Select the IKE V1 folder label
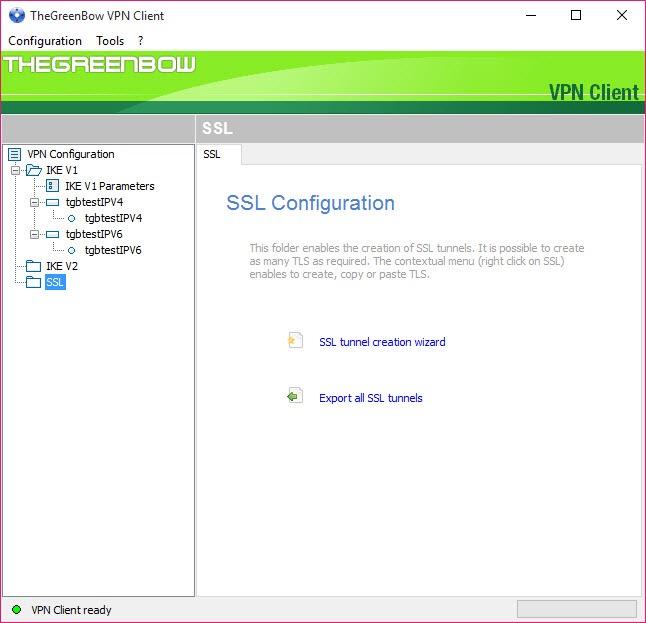The width and height of the screenshot is (646, 623). coord(62,170)
